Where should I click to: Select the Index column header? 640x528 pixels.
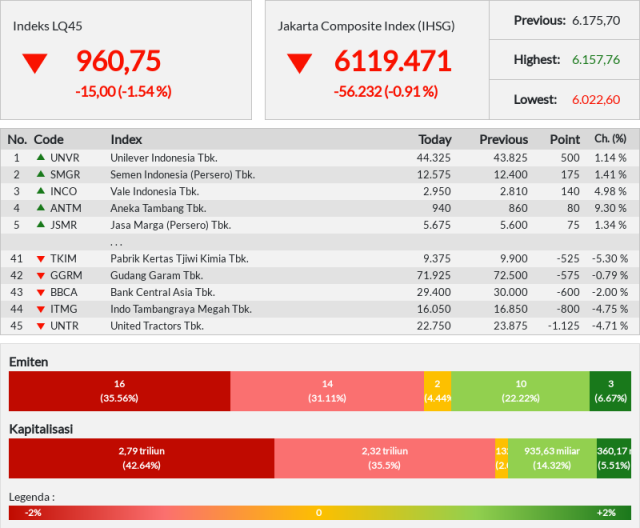pyautogui.click(x=126, y=140)
